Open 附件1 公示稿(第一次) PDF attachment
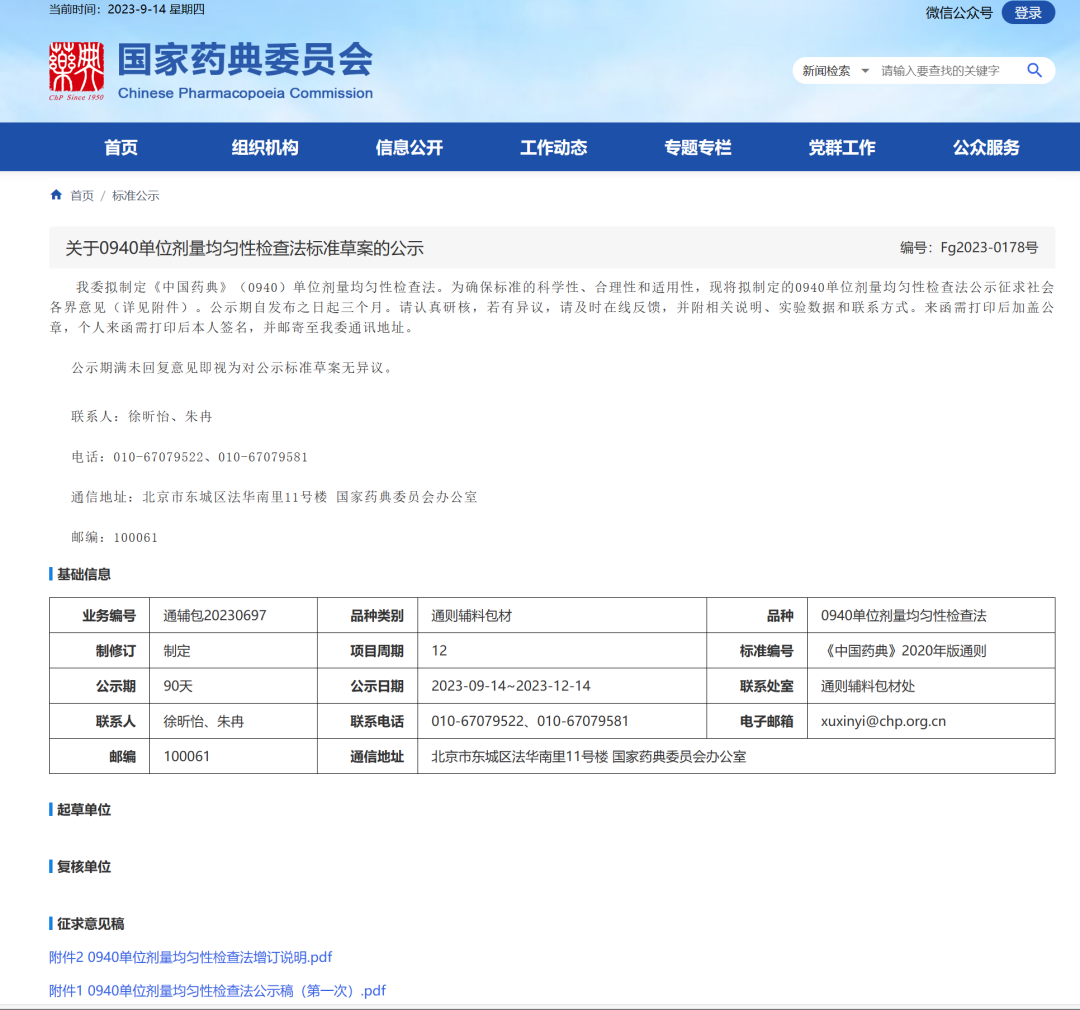This screenshot has height=1010, width=1080. click(217, 991)
